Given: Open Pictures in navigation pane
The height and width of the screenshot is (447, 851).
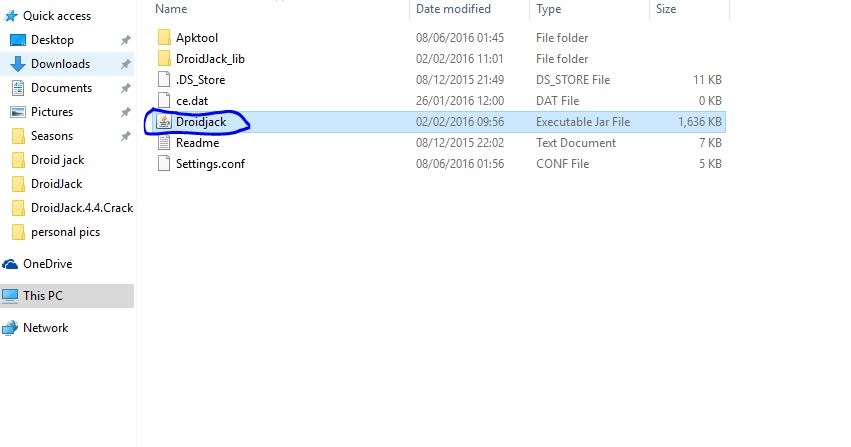Looking at the screenshot, I should [52, 112].
